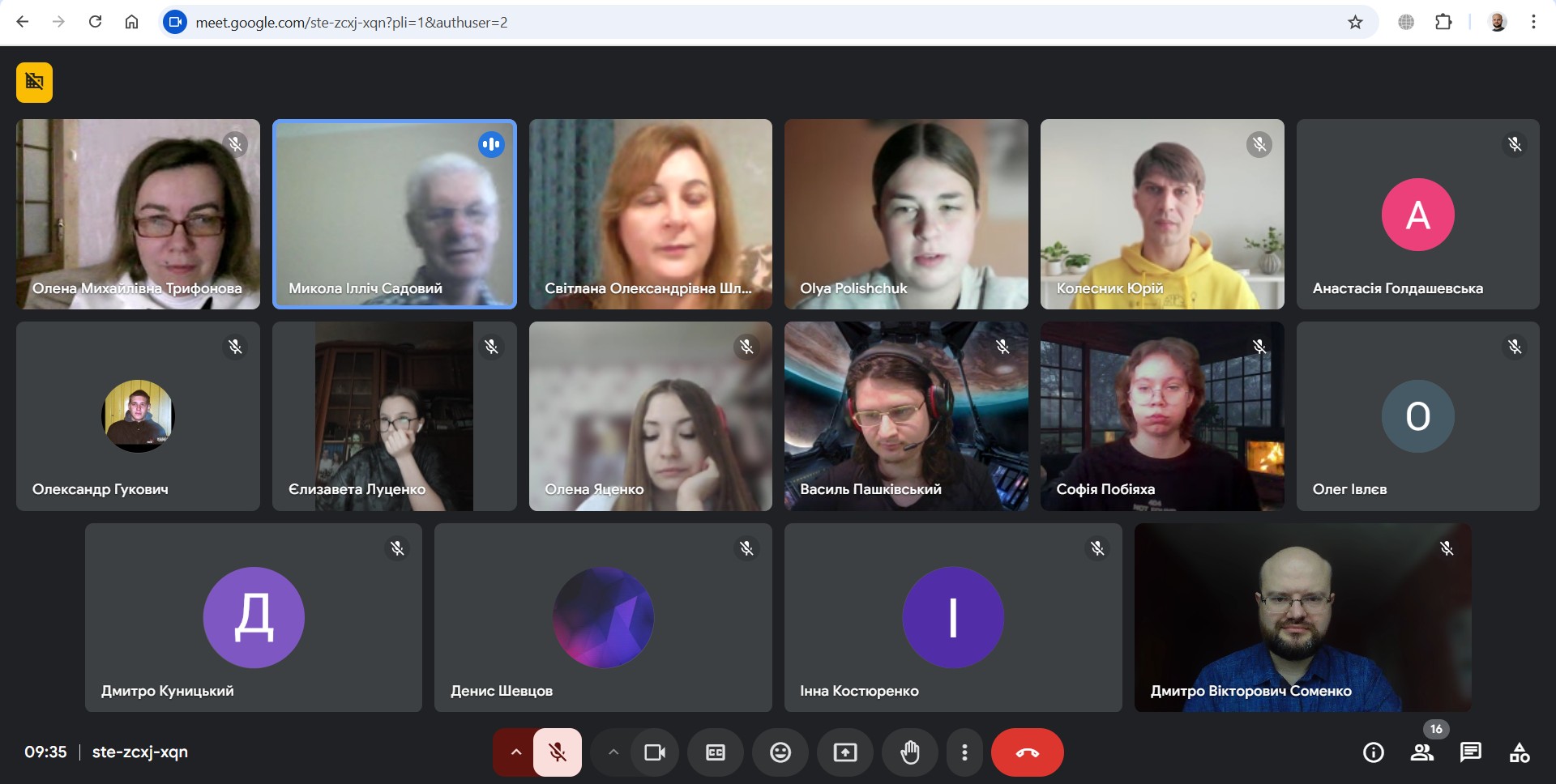Open the Chrome browser menu

pyautogui.click(x=1532, y=22)
